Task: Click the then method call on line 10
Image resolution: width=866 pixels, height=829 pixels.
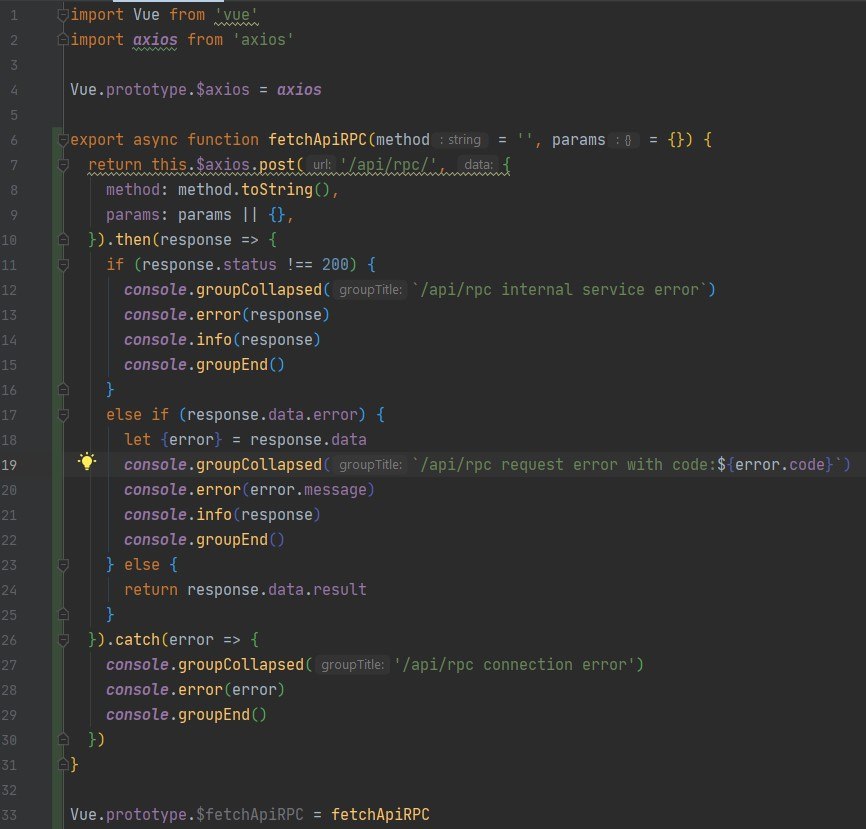Action: pos(133,240)
